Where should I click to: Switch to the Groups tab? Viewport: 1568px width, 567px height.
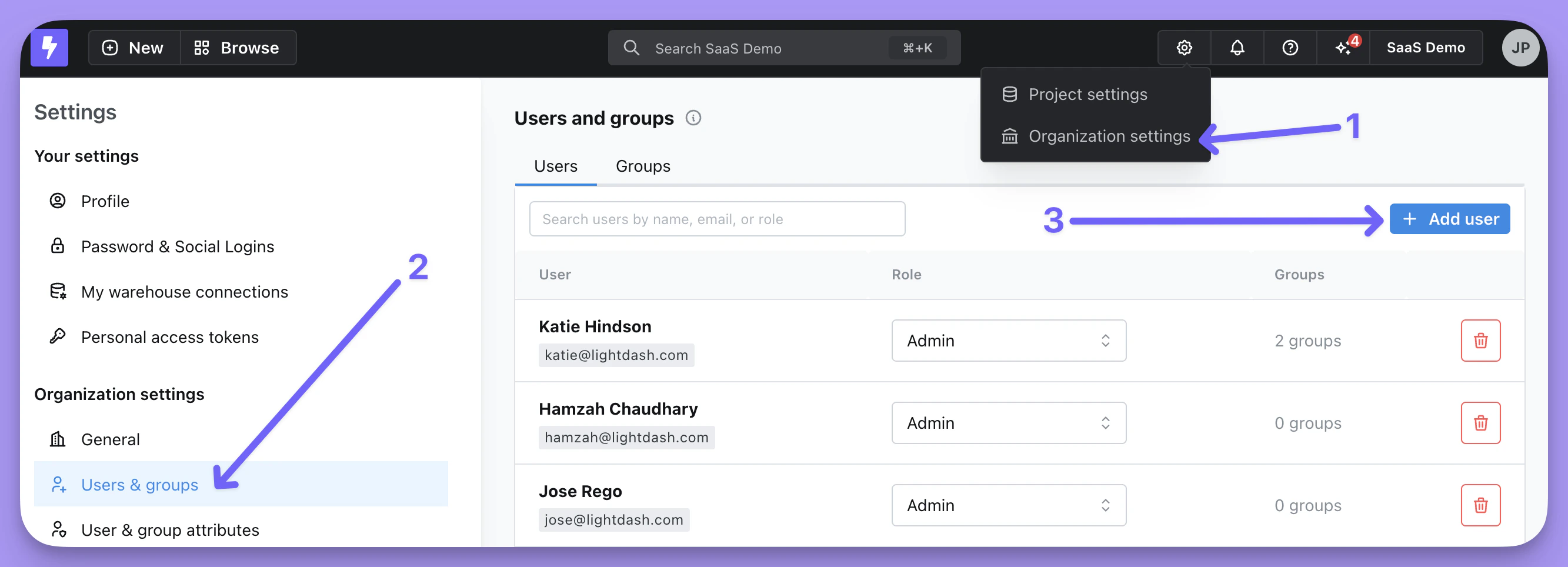(643, 166)
